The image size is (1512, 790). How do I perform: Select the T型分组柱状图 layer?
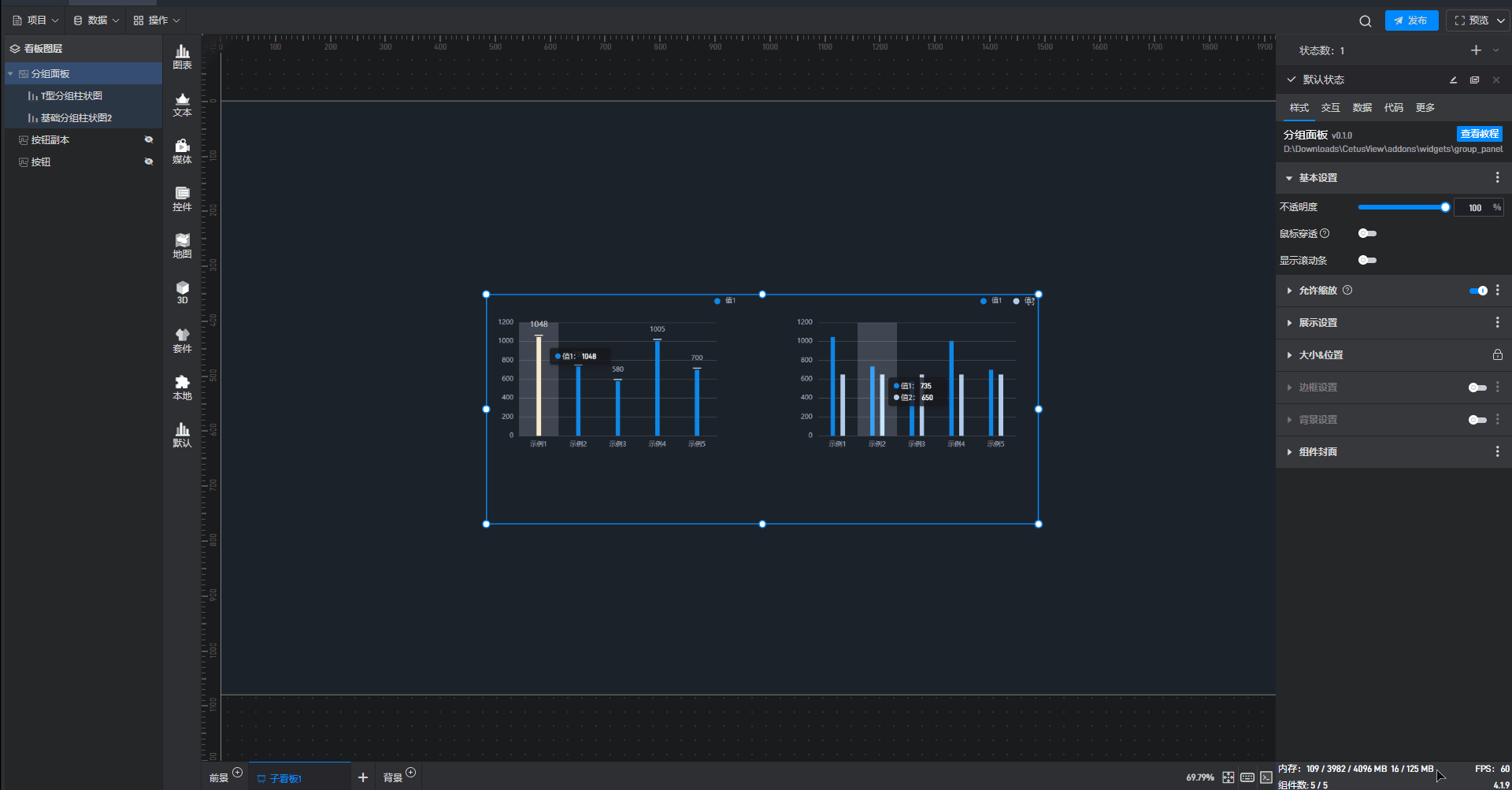(71, 96)
